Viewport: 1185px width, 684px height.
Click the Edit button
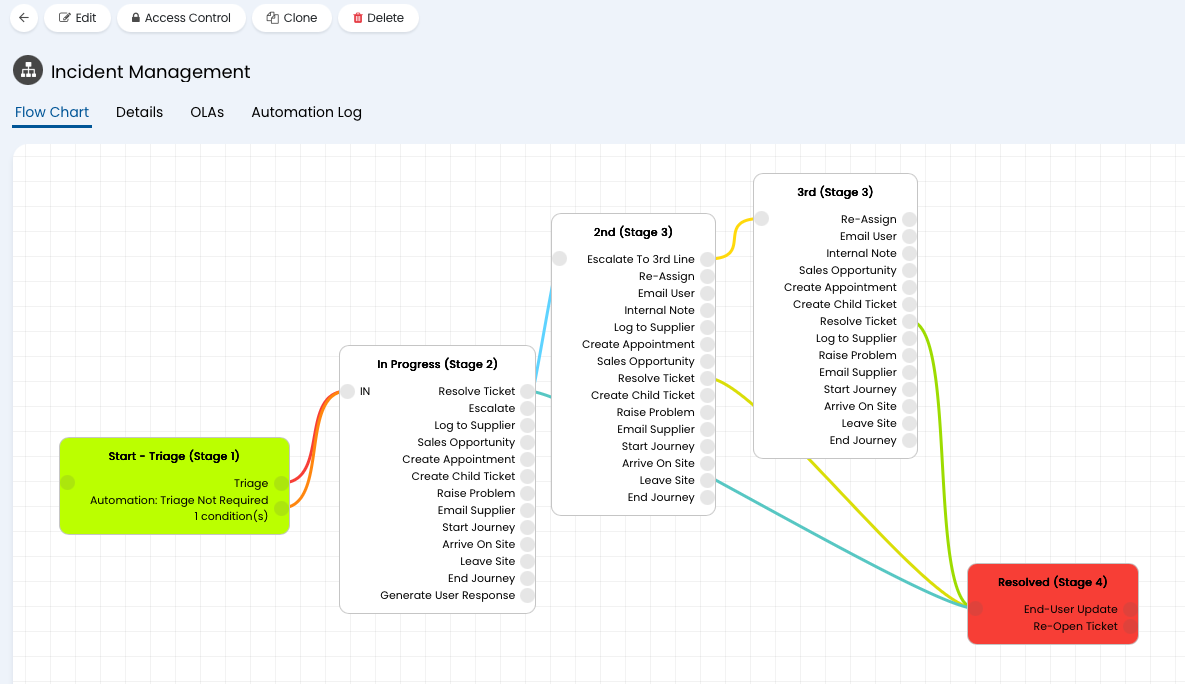tap(77, 18)
